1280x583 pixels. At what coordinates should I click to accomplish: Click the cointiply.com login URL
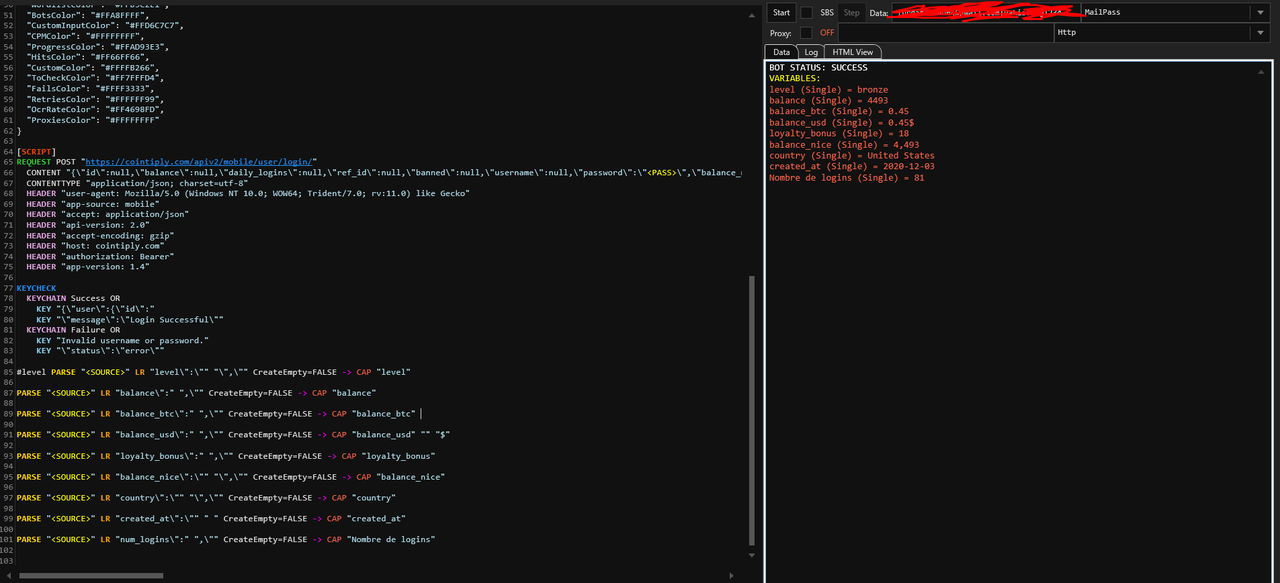pos(201,161)
